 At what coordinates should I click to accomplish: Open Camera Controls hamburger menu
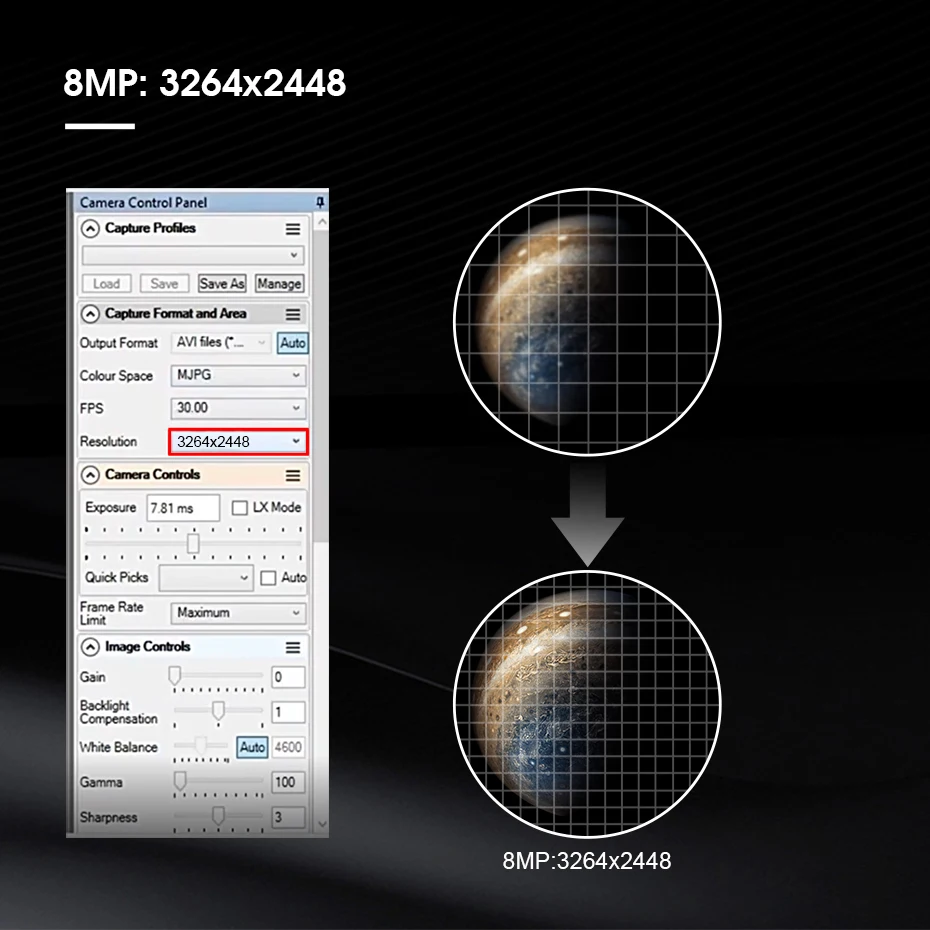pos(293,476)
